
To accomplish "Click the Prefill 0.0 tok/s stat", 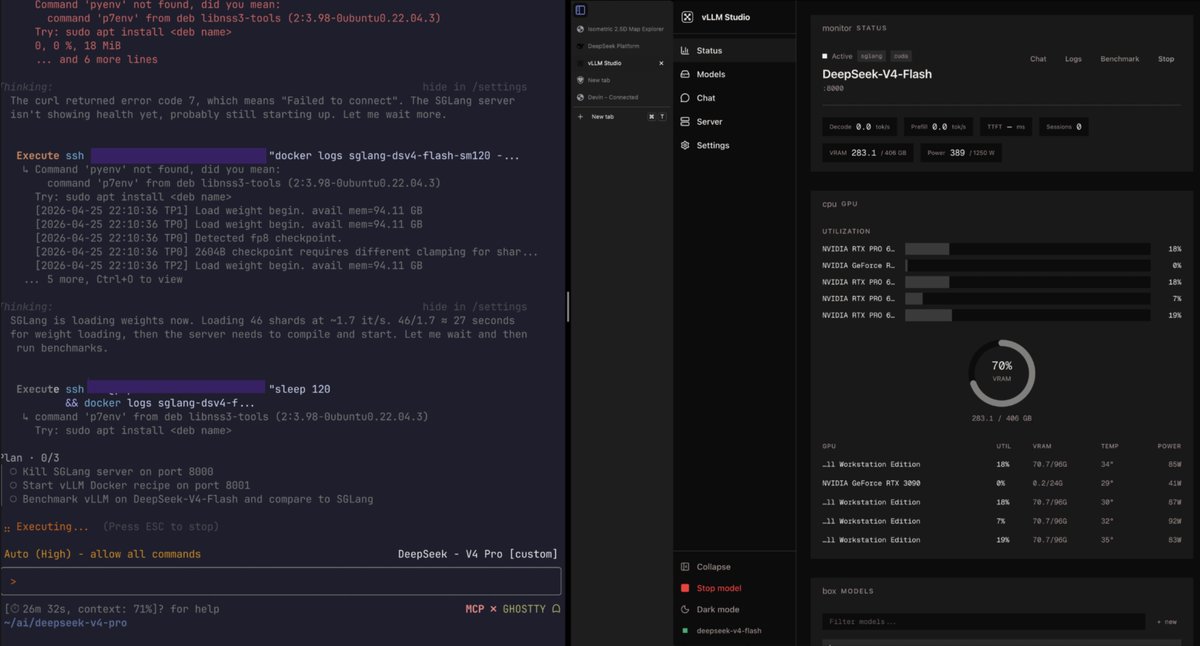I will tap(938, 127).
